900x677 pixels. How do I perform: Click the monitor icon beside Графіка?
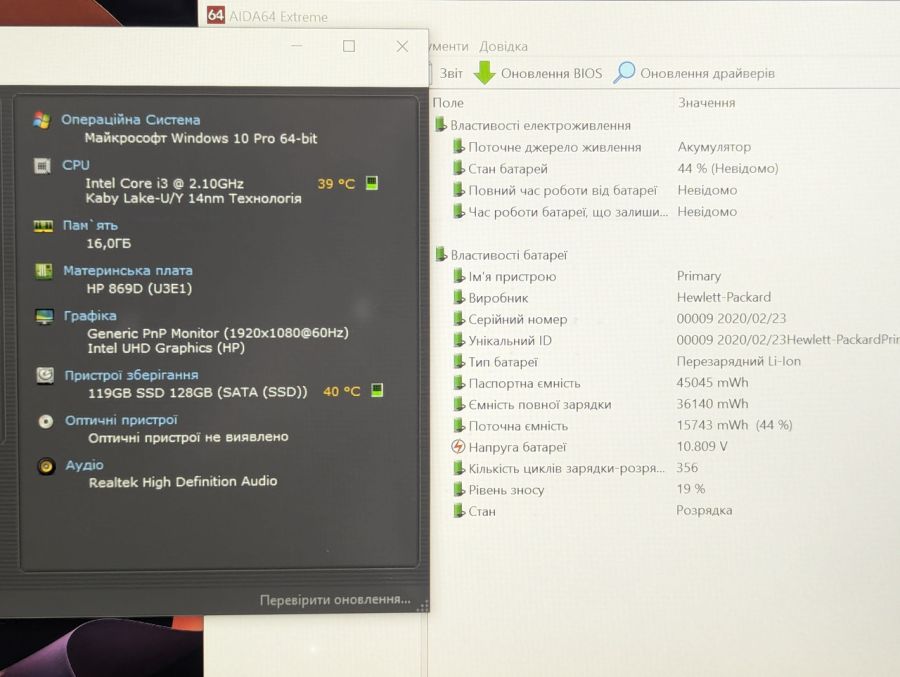[x=44, y=316]
